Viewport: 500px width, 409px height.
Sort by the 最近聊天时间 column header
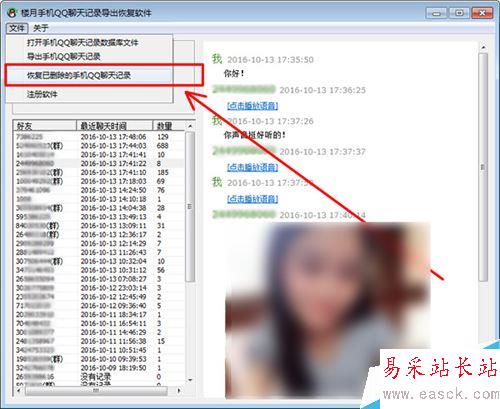[114, 126]
